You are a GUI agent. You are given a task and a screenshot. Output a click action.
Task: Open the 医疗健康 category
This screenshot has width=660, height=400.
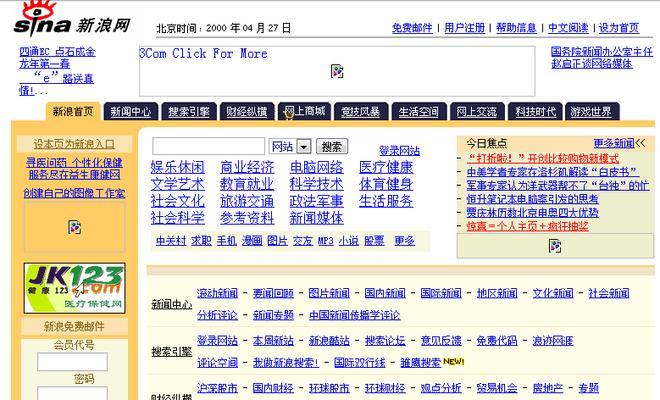point(386,167)
